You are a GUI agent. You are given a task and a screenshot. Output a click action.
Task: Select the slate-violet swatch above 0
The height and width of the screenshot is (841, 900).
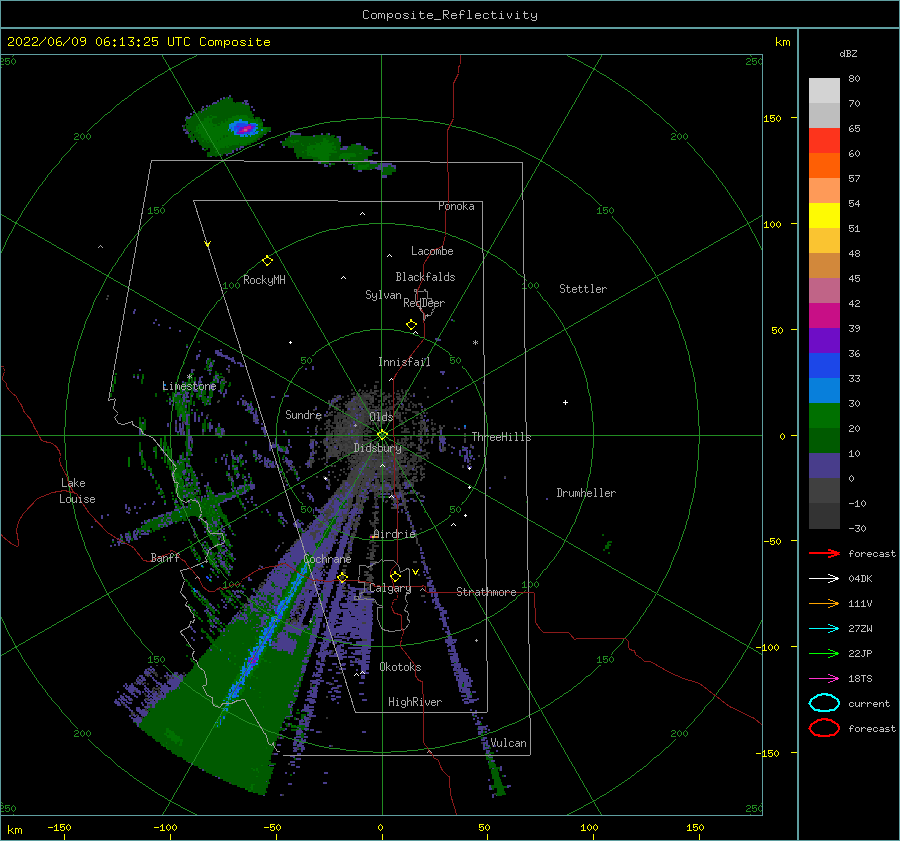pyautogui.click(x=824, y=466)
